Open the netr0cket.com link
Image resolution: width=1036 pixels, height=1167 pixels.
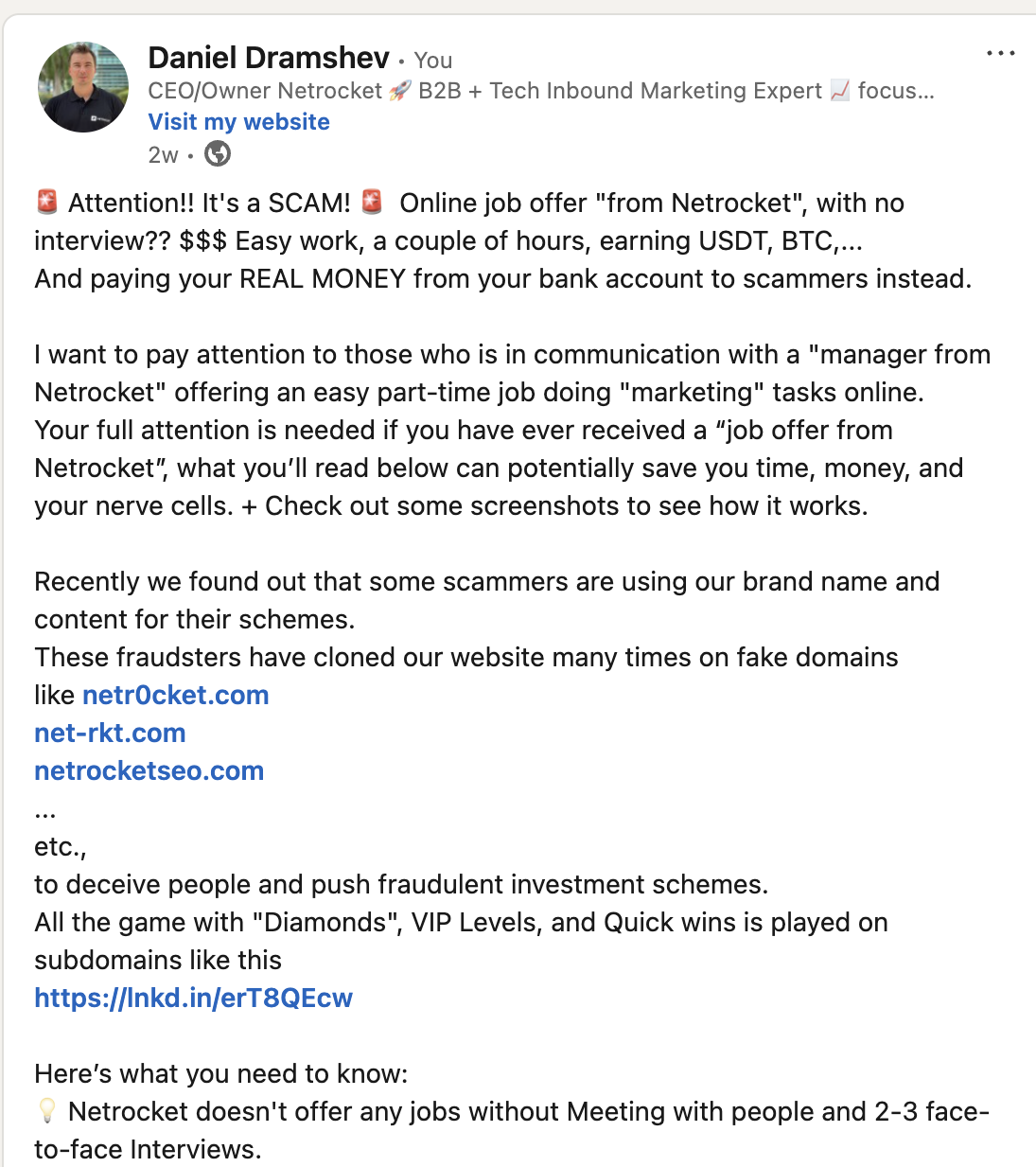click(x=176, y=695)
